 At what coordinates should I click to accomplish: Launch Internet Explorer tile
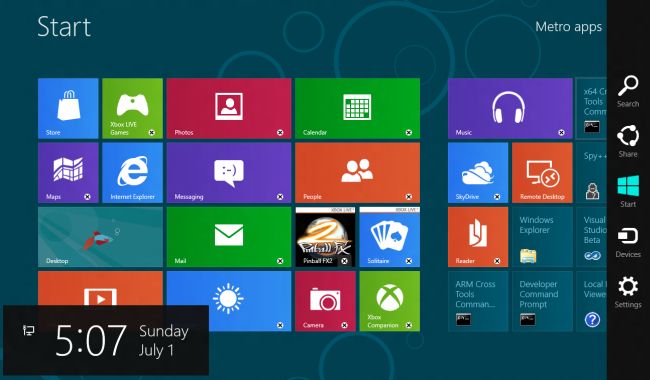tap(132, 172)
